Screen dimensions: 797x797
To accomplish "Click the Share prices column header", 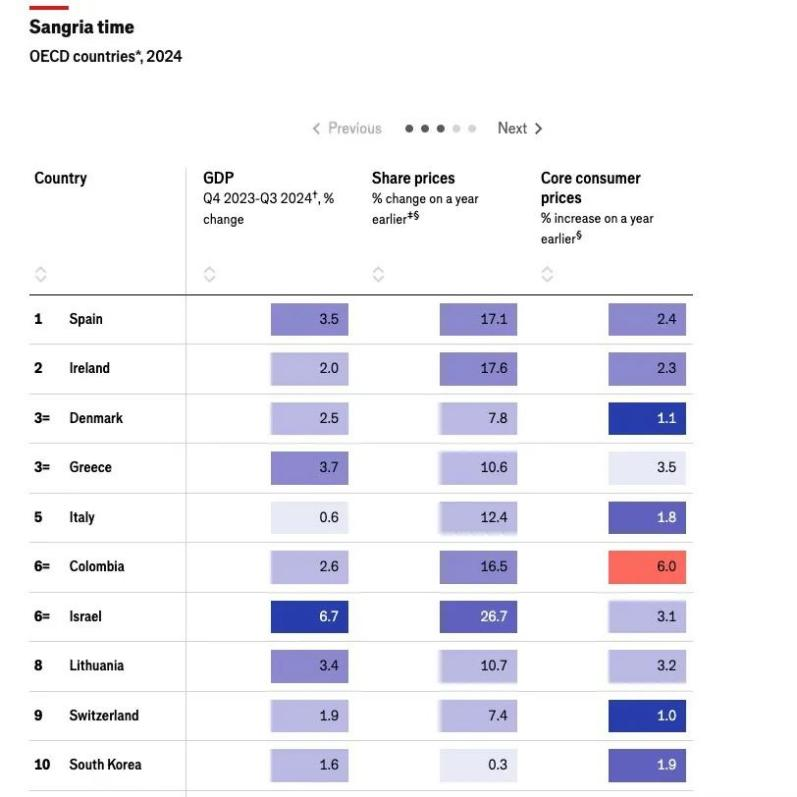I will [x=413, y=178].
